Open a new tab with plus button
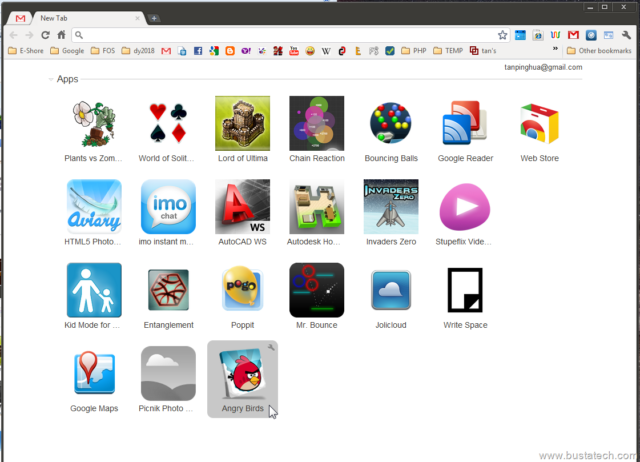Screen dimensions: 640x462 pyautogui.click(x=154, y=18)
